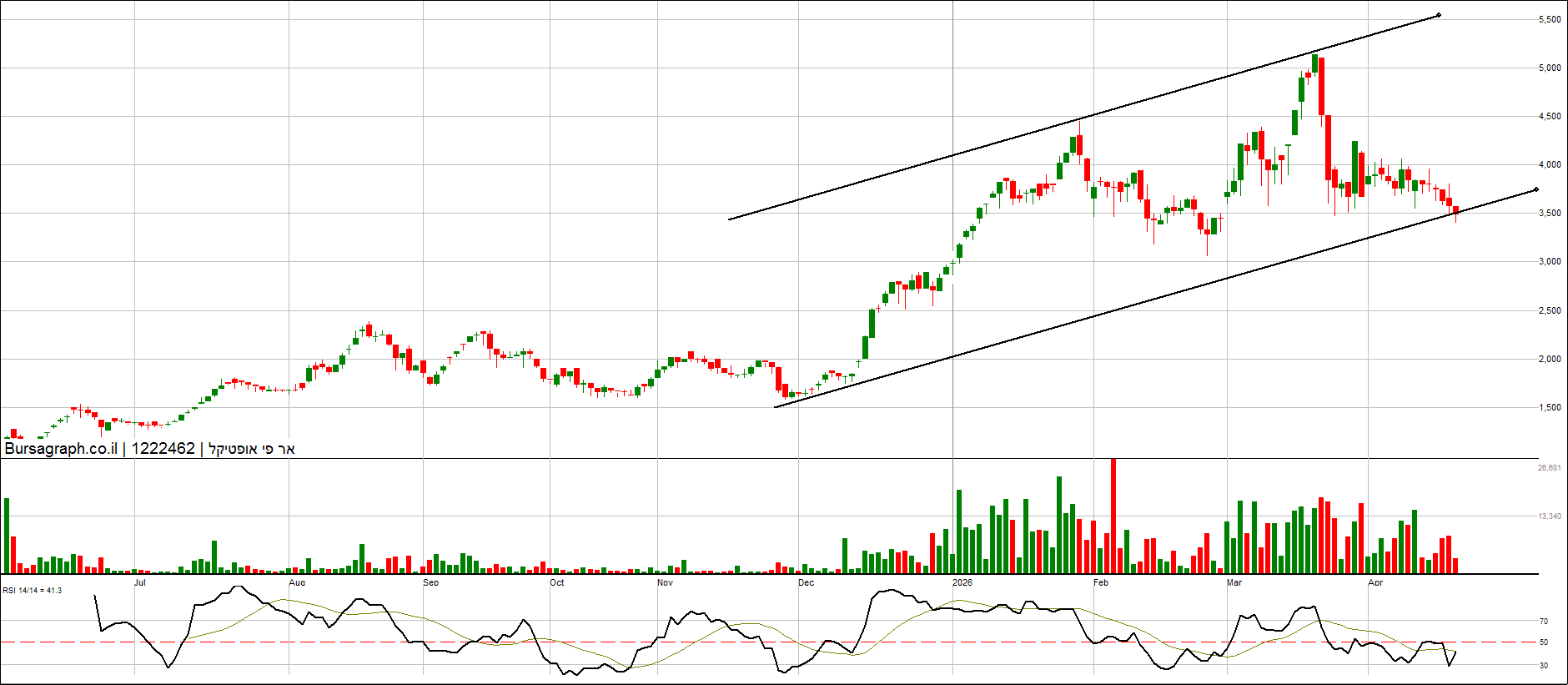
Task: Click the Jul label on the time axis
Action: click(x=140, y=582)
